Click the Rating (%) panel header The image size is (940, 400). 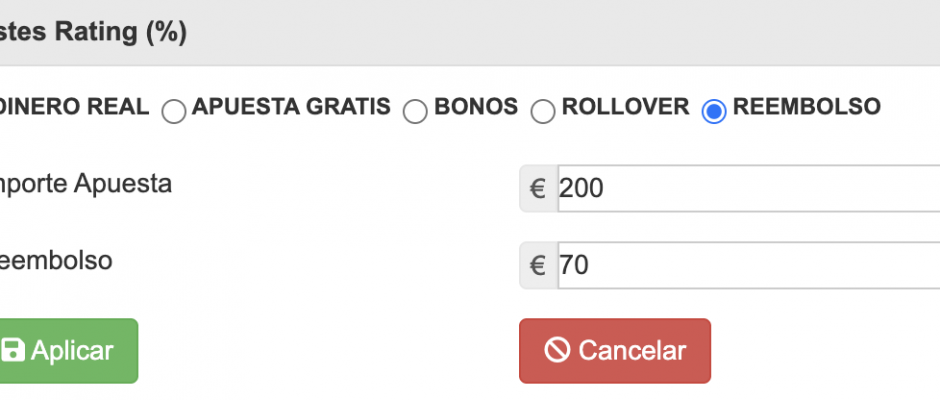coord(94,33)
